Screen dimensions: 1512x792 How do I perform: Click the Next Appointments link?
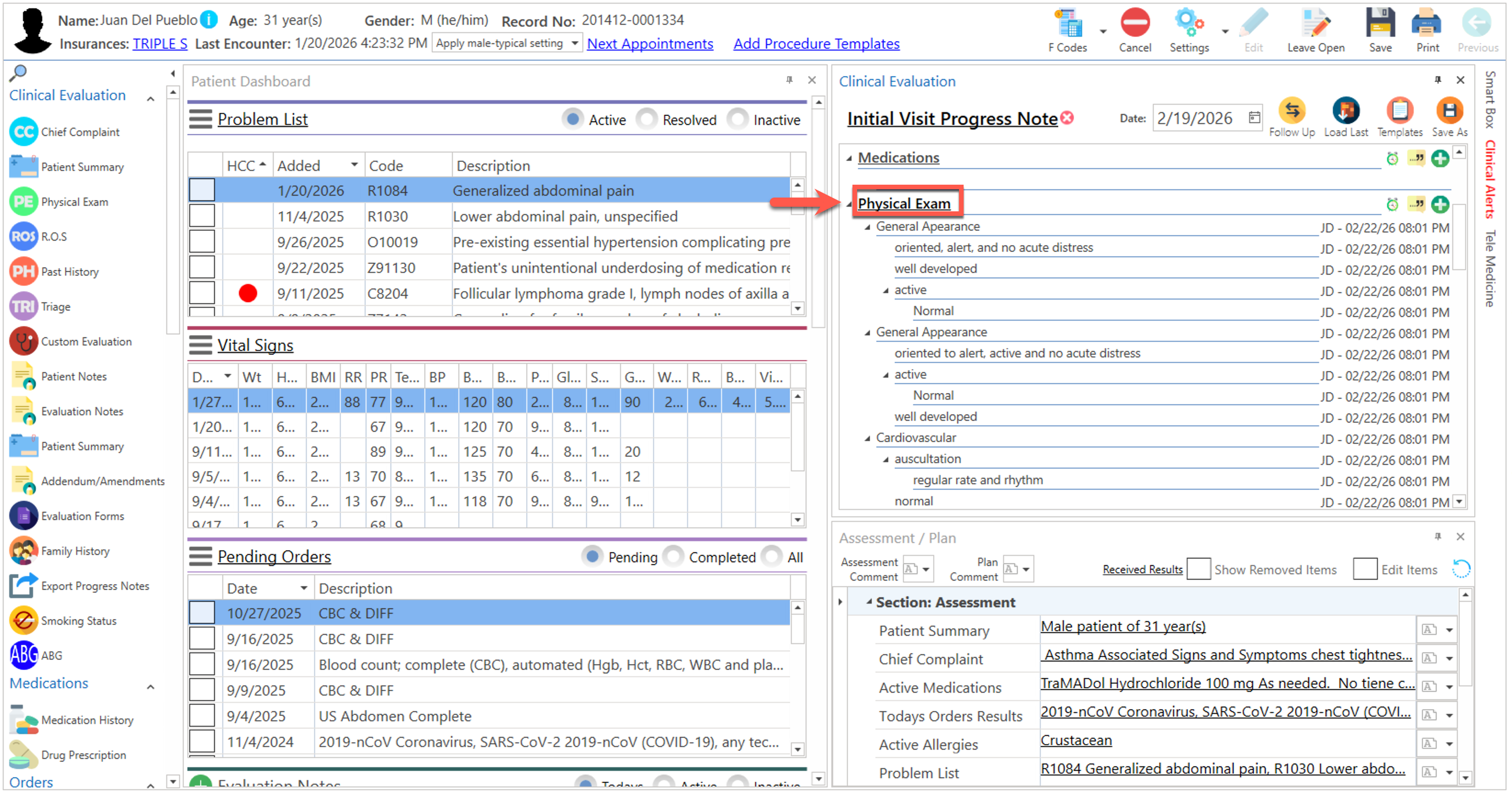point(650,44)
